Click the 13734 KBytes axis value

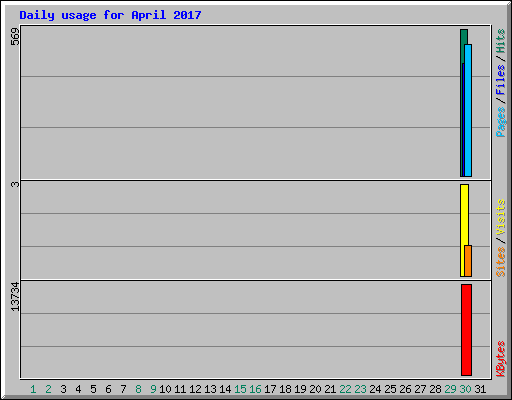point(15,297)
